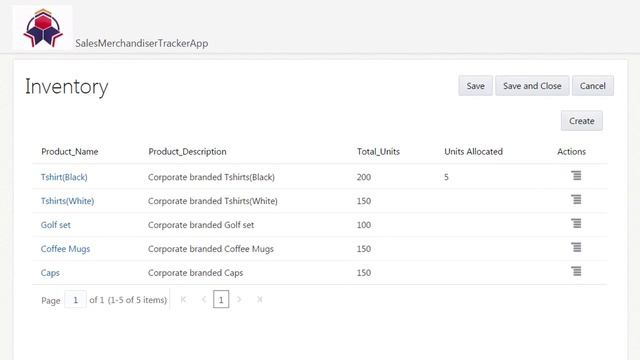
Task: Click Total_Units 150 in Caps row
Action: (x=364, y=273)
